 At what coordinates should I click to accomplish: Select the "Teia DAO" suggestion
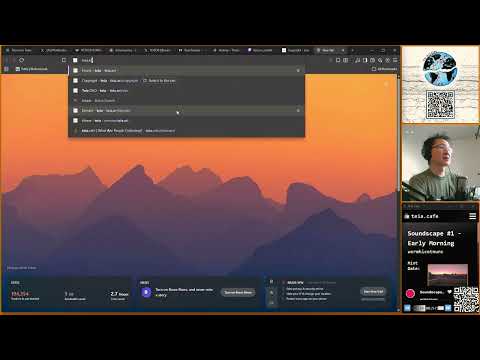(187, 91)
